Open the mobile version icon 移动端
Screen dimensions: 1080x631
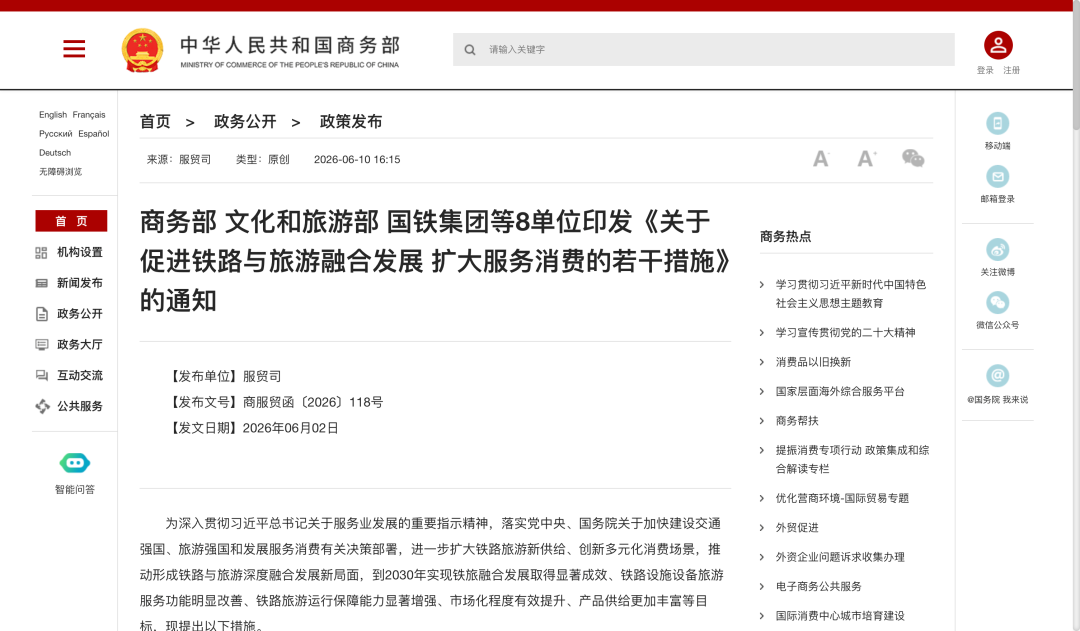[997, 123]
